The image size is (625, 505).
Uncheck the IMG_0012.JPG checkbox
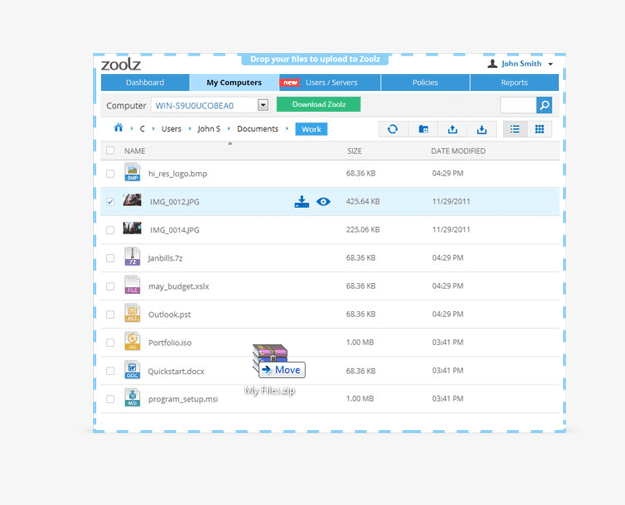click(x=110, y=201)
